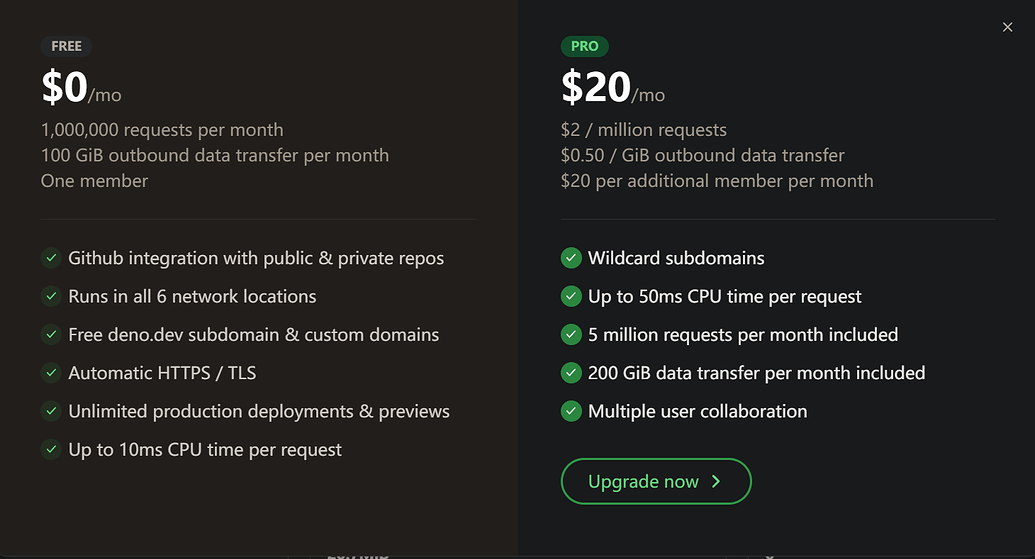This screenshot has width=1035, height=559.
Task: Click checkmark beside Free deno.dev subdomain
Action: coord(51,335)
